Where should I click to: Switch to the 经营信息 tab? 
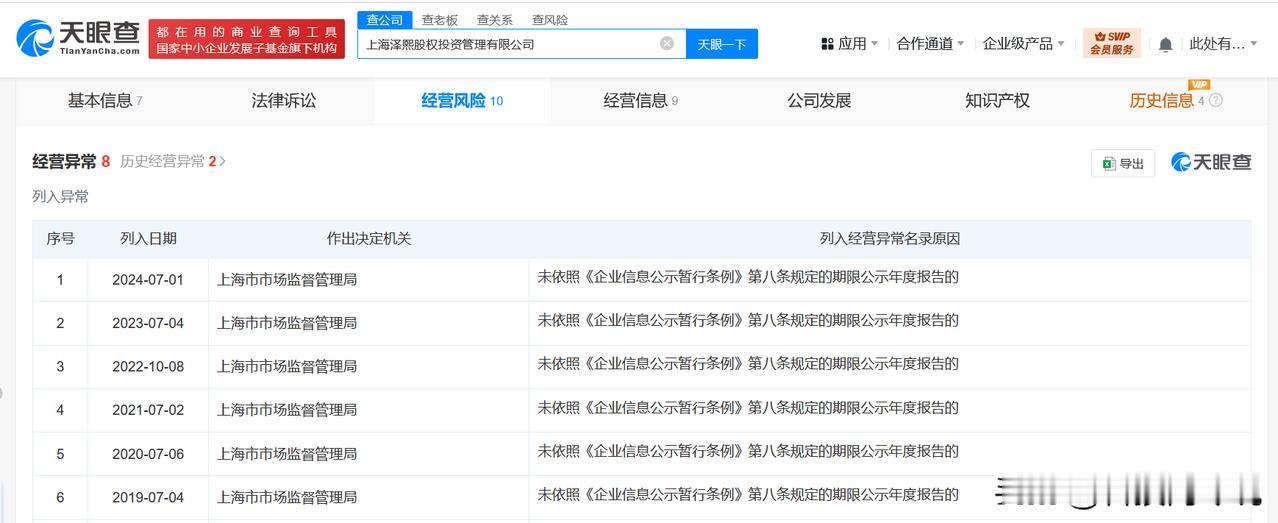(x=641, y=100)
